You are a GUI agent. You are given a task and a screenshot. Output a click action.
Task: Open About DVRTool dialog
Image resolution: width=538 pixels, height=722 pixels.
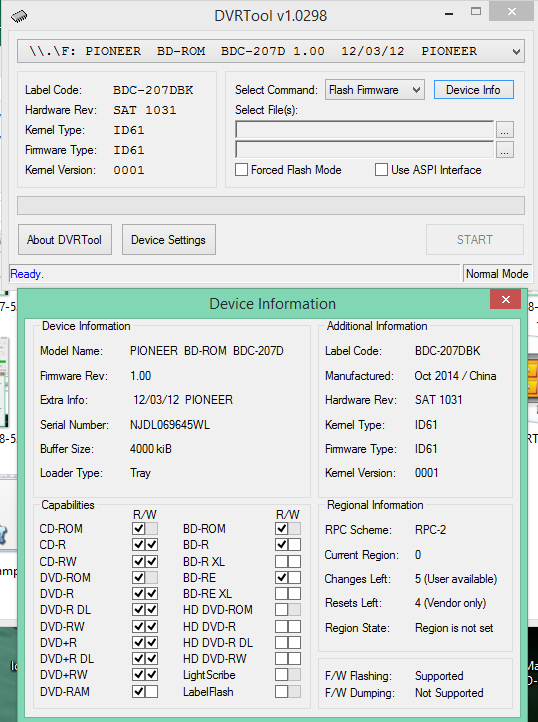coord(65,239)
